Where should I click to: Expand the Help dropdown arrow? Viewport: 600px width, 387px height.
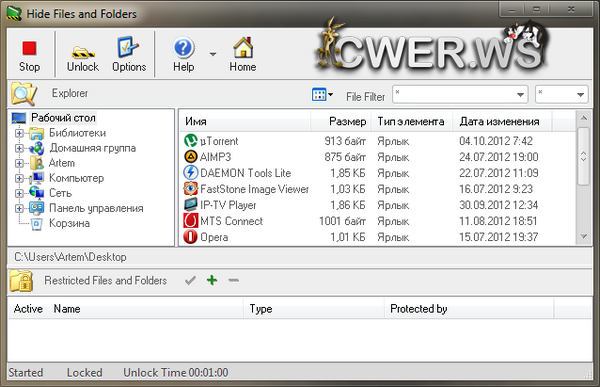tap(213, 54)
